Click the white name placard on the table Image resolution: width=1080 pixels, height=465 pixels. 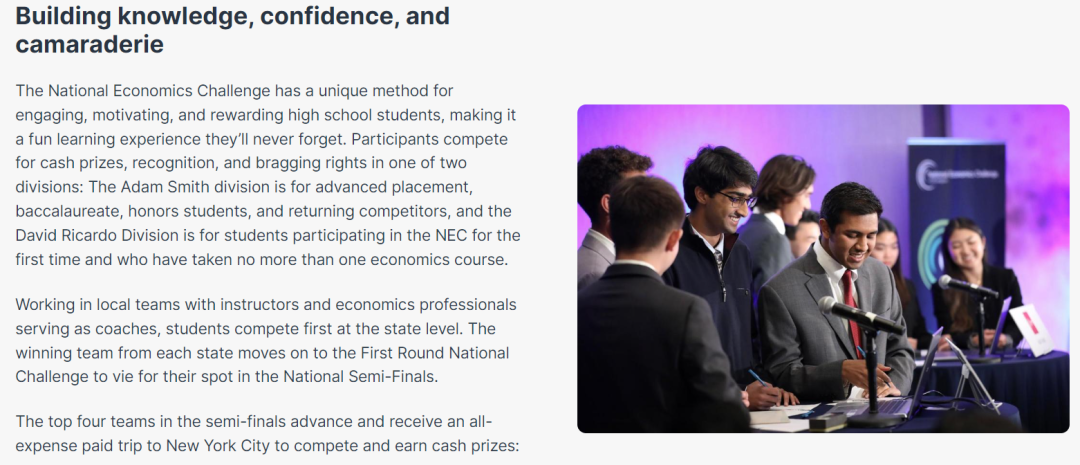pyautogui.click(x=1031, y=329)
